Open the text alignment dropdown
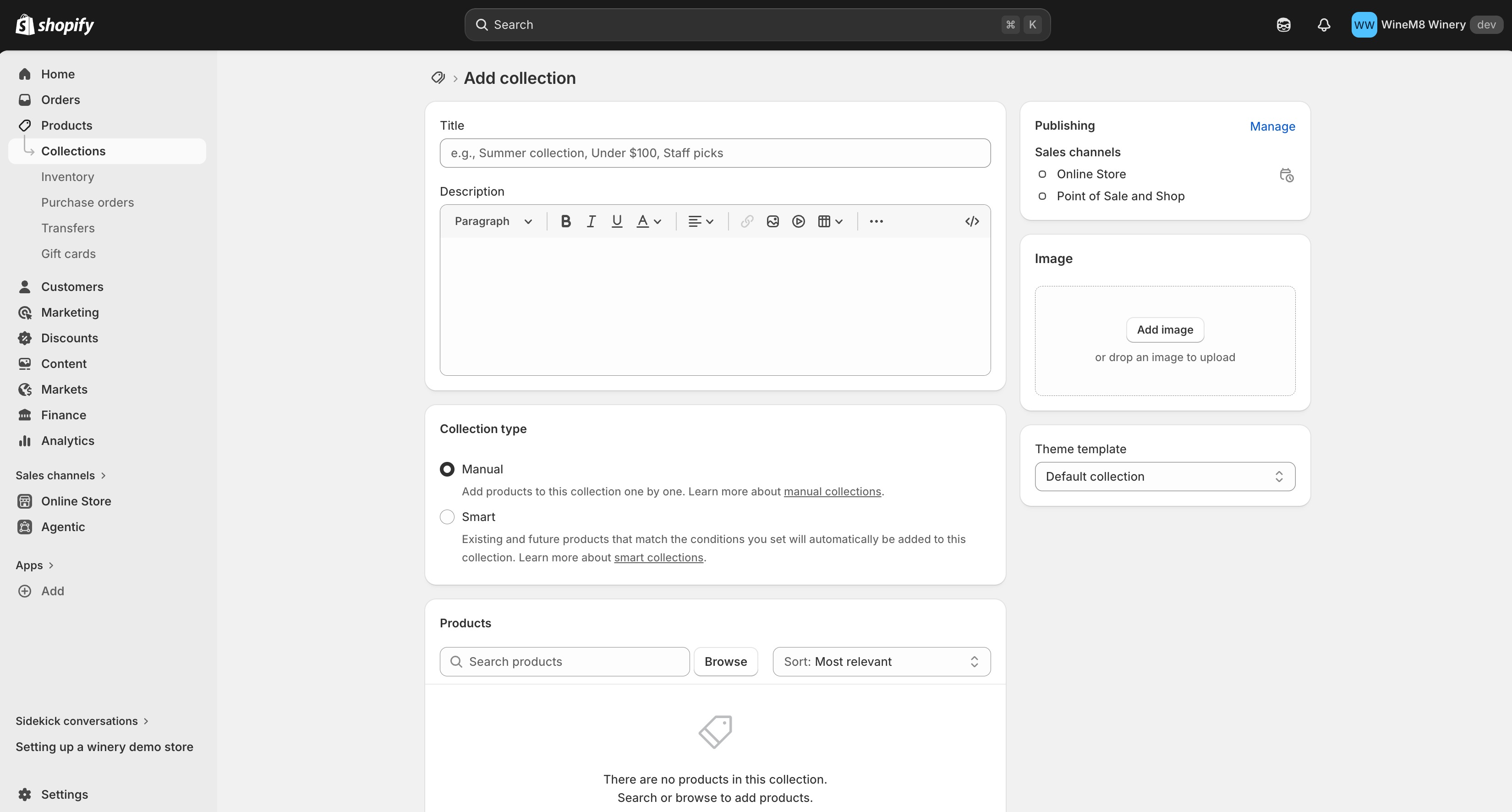Screen dimensions: 1512x812 701,221
